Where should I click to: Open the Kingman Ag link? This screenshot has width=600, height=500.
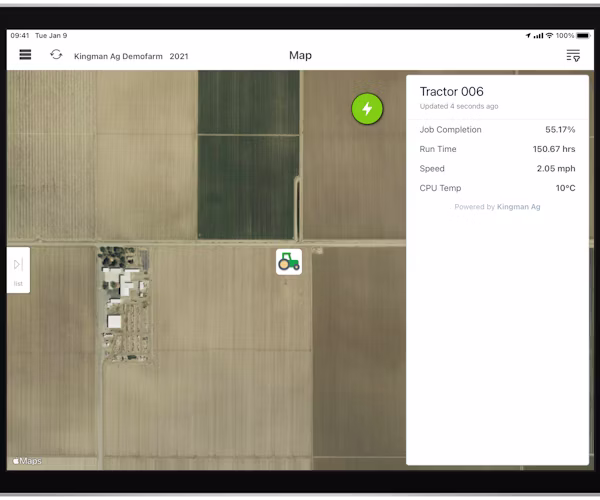[x=518, y=207]
